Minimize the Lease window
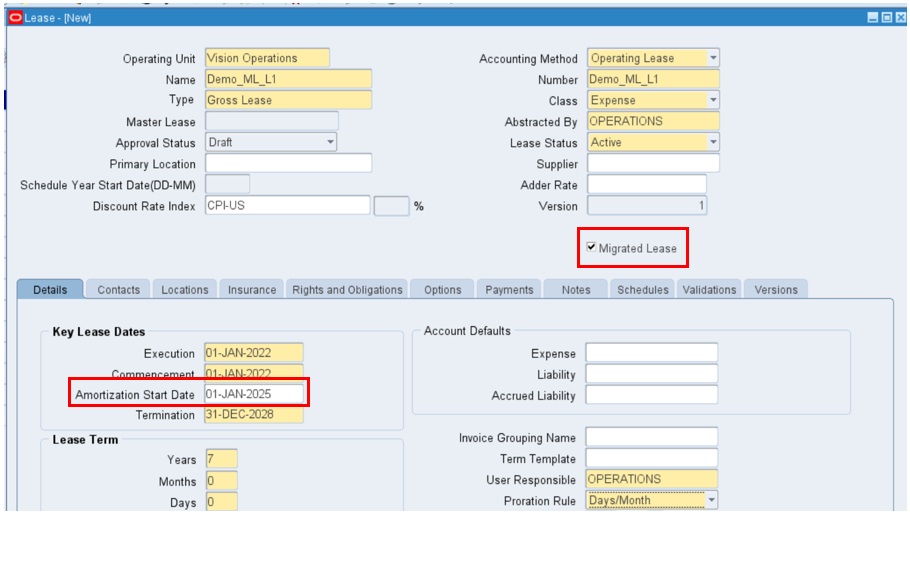 [872, 17]
